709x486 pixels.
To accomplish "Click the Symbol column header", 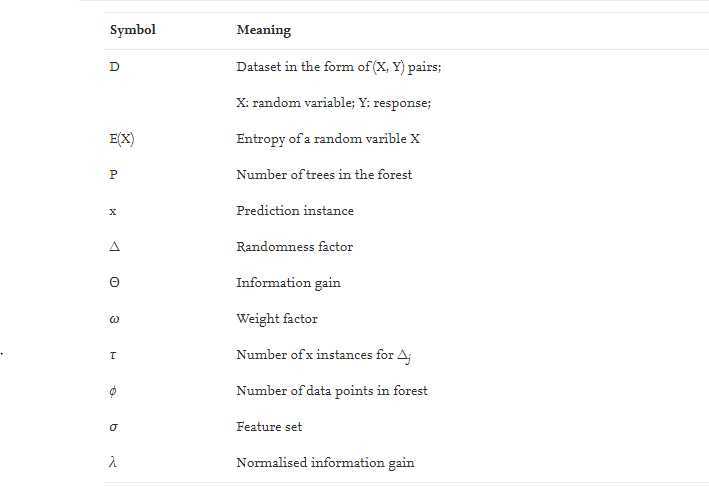I will [132, 30].
